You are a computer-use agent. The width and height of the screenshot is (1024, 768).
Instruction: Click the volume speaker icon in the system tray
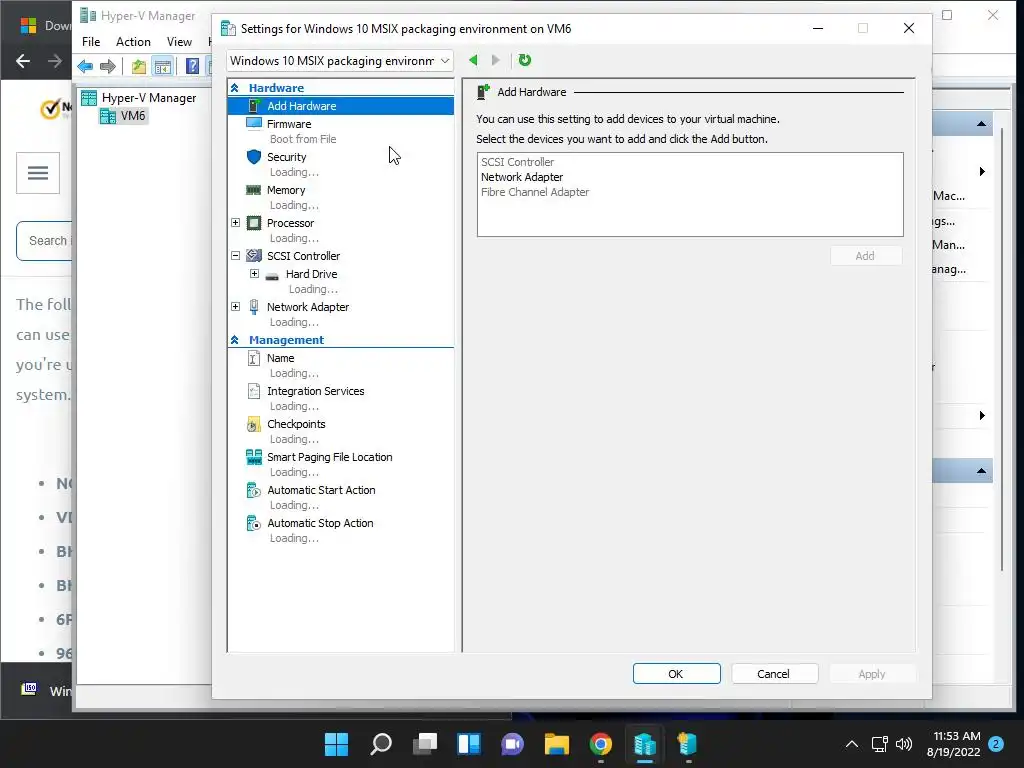904,744
